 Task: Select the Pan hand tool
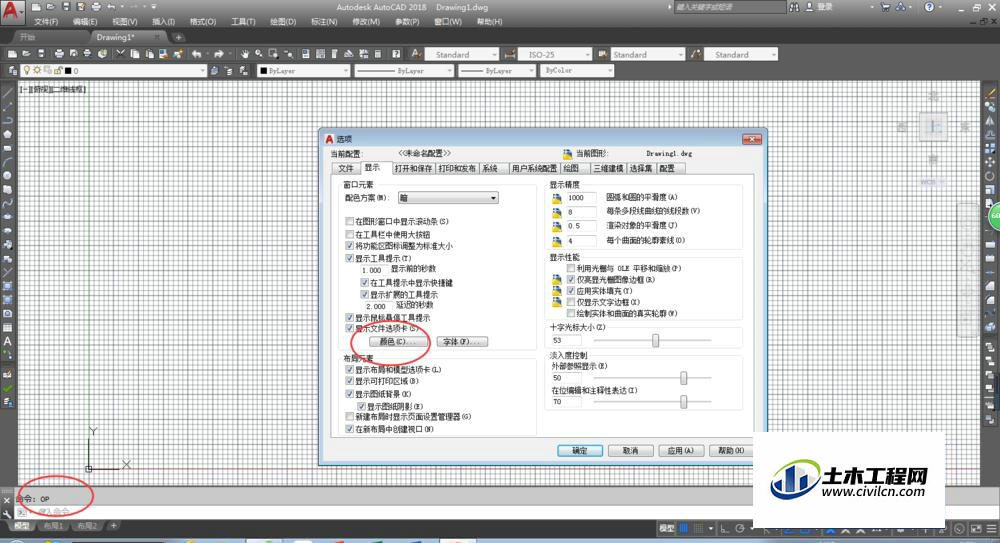pyautogui.click(x=245, y=54)
